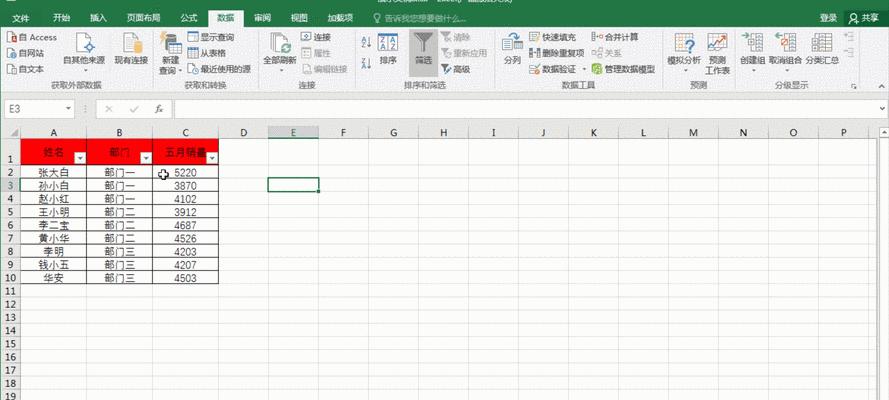The image size is (889, 400).
Task: Import data from Access icon
Action: click(x=31, y=37)
